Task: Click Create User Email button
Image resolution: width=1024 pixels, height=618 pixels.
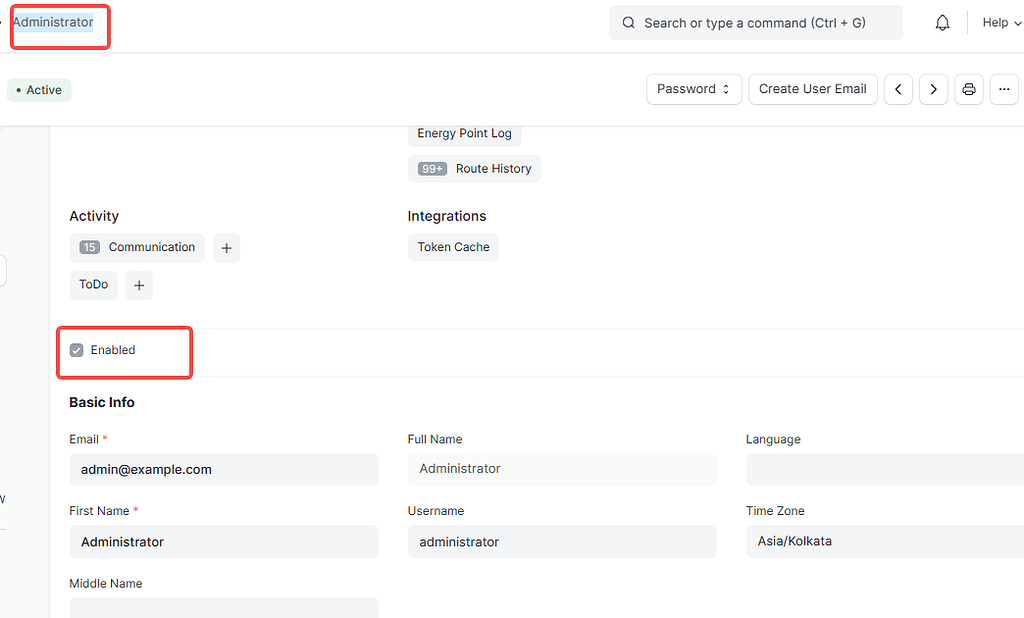Action: coord(812,89)
